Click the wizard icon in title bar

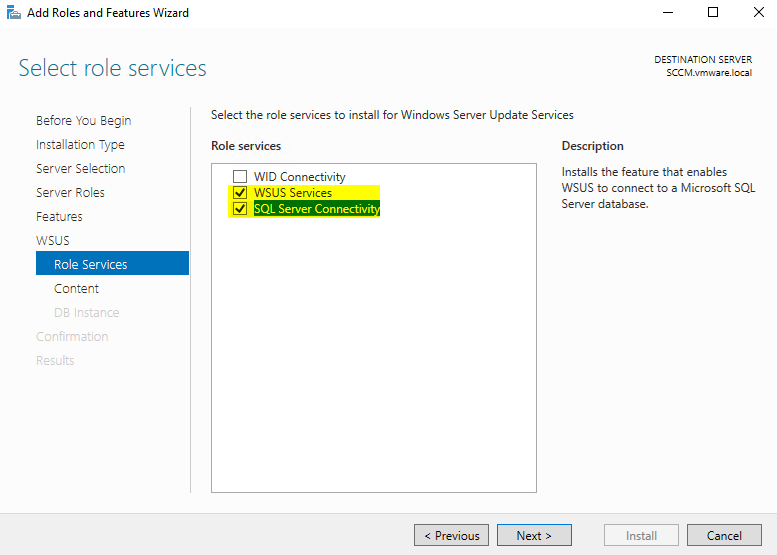point(13,13)
